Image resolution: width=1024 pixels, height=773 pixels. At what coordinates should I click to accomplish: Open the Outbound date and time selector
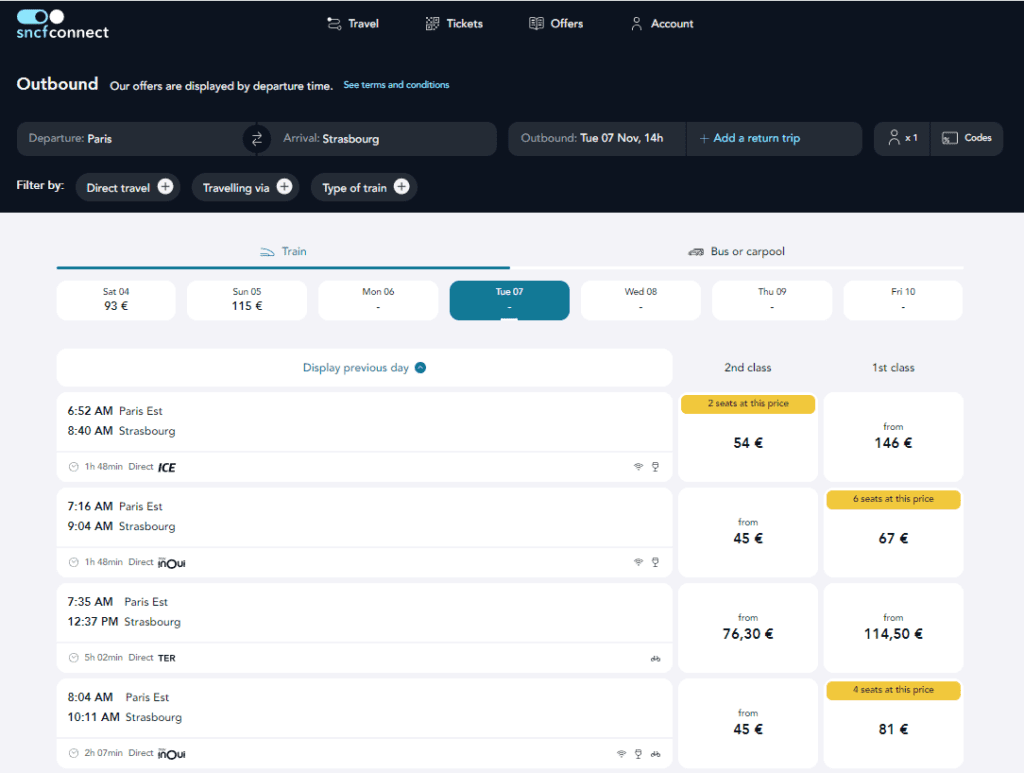pyautogui.click(x=597, y=139)
